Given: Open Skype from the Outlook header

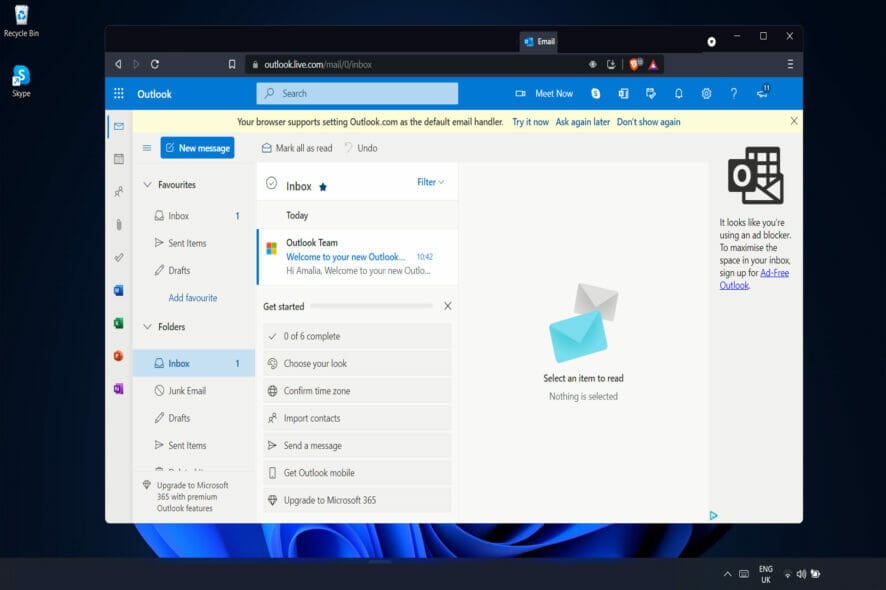Looking at the screenshot, I should tap(596, 94).
